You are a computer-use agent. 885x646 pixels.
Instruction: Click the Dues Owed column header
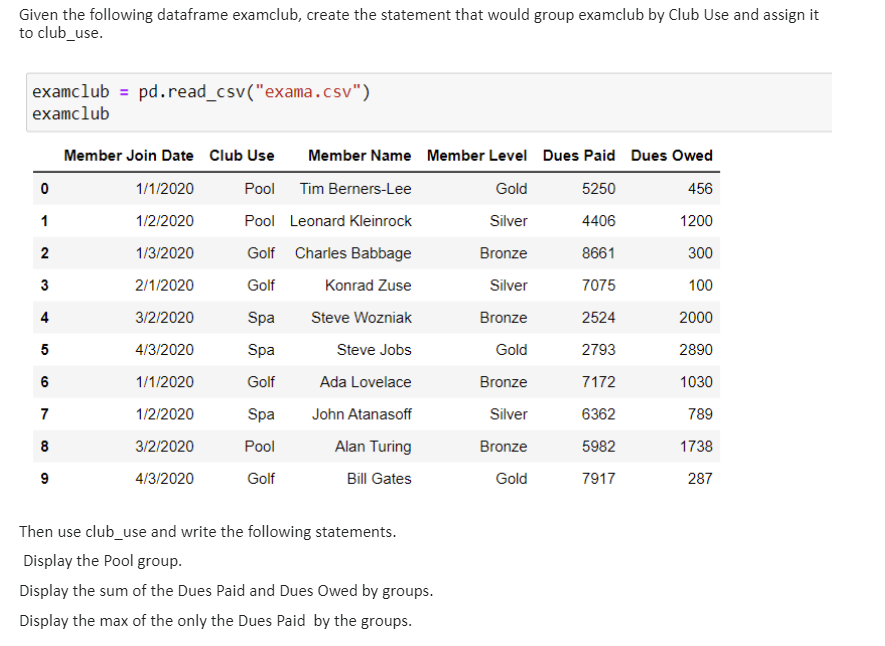672,156
